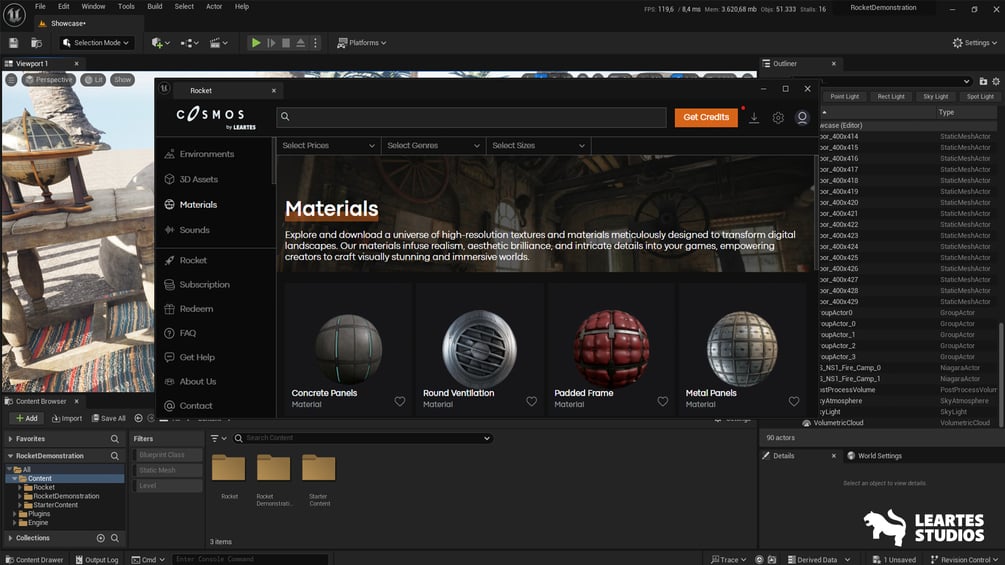Expand the Collections section

point(10,538)
